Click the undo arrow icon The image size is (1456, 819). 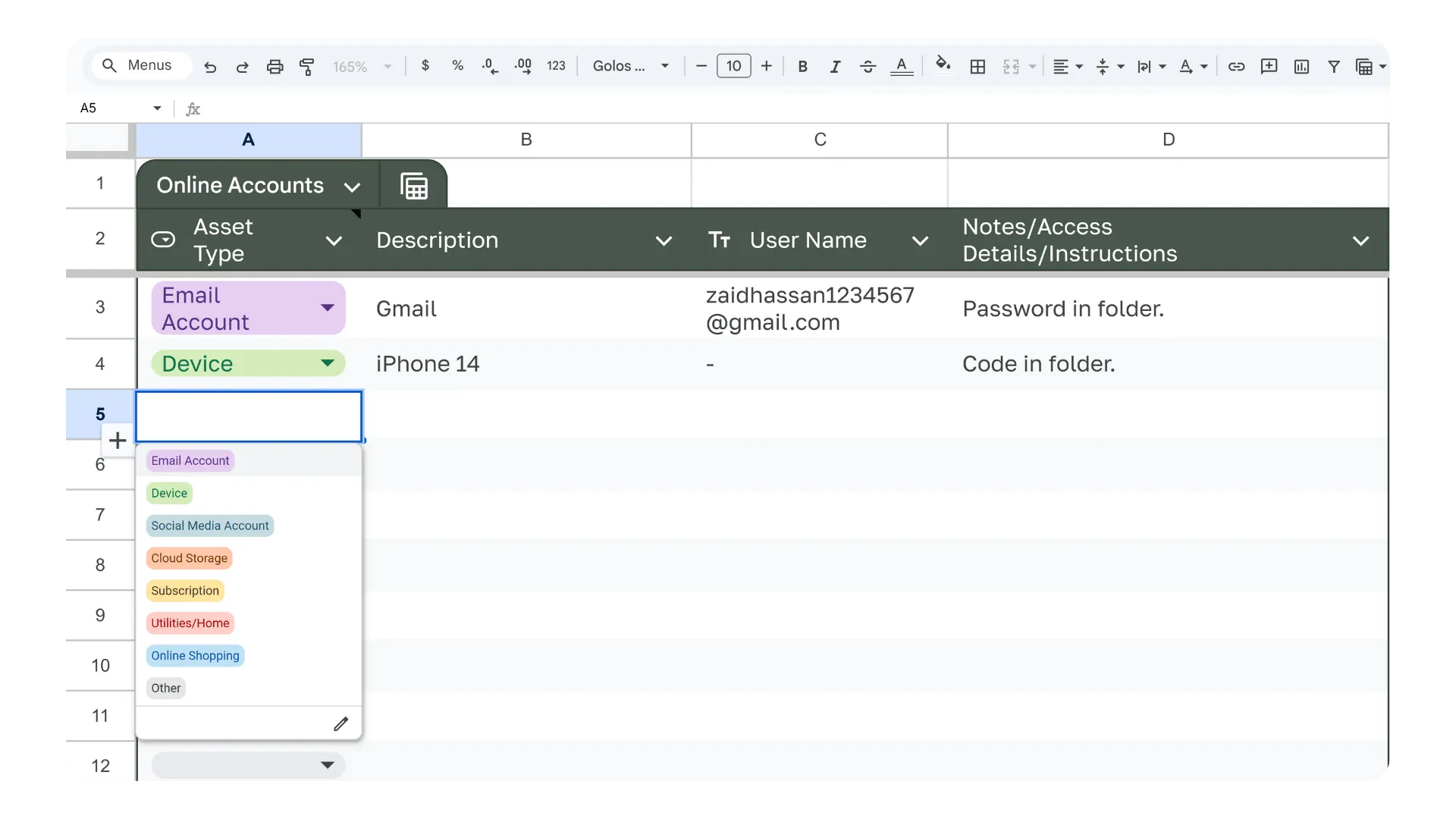click(x=210, y=67)
